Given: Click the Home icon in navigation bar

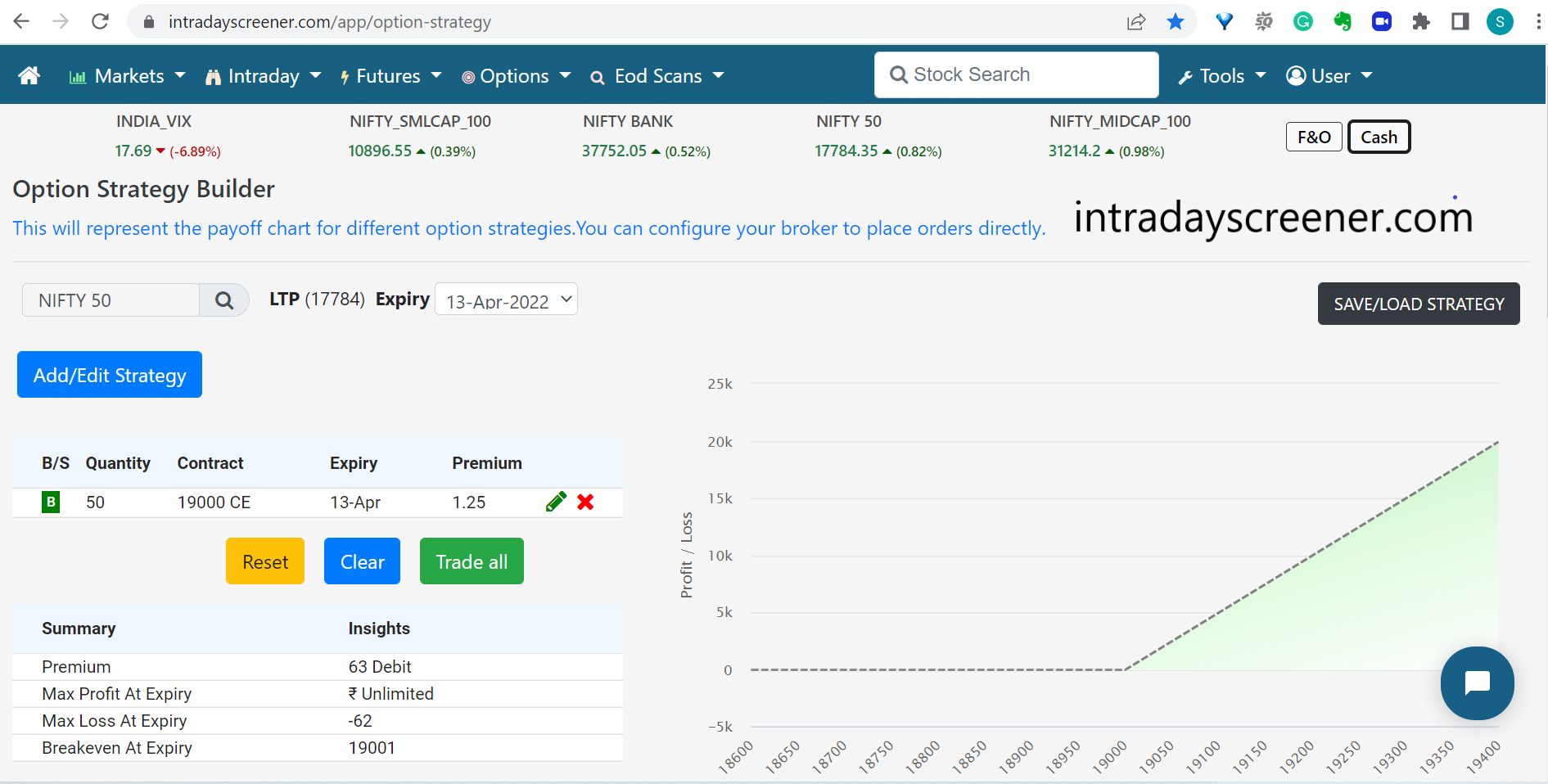Looking at the screenshot, I should pyautogui.click(x=29, y=74).
